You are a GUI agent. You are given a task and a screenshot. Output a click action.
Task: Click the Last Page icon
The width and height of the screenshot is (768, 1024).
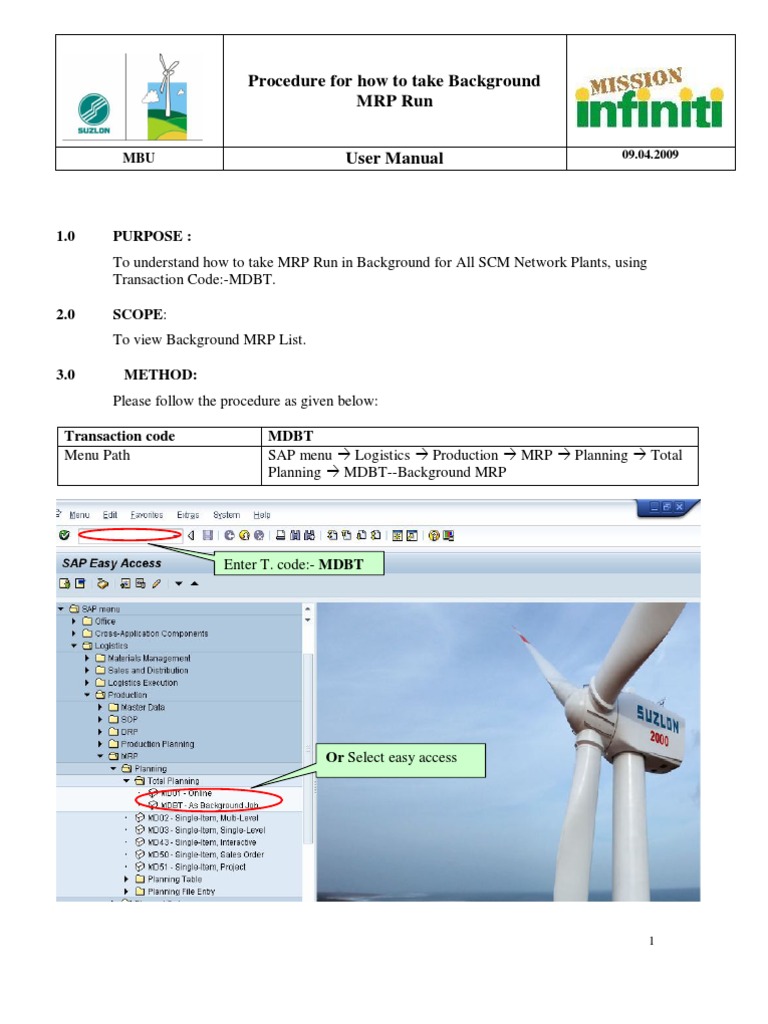(x=376, y=536)
